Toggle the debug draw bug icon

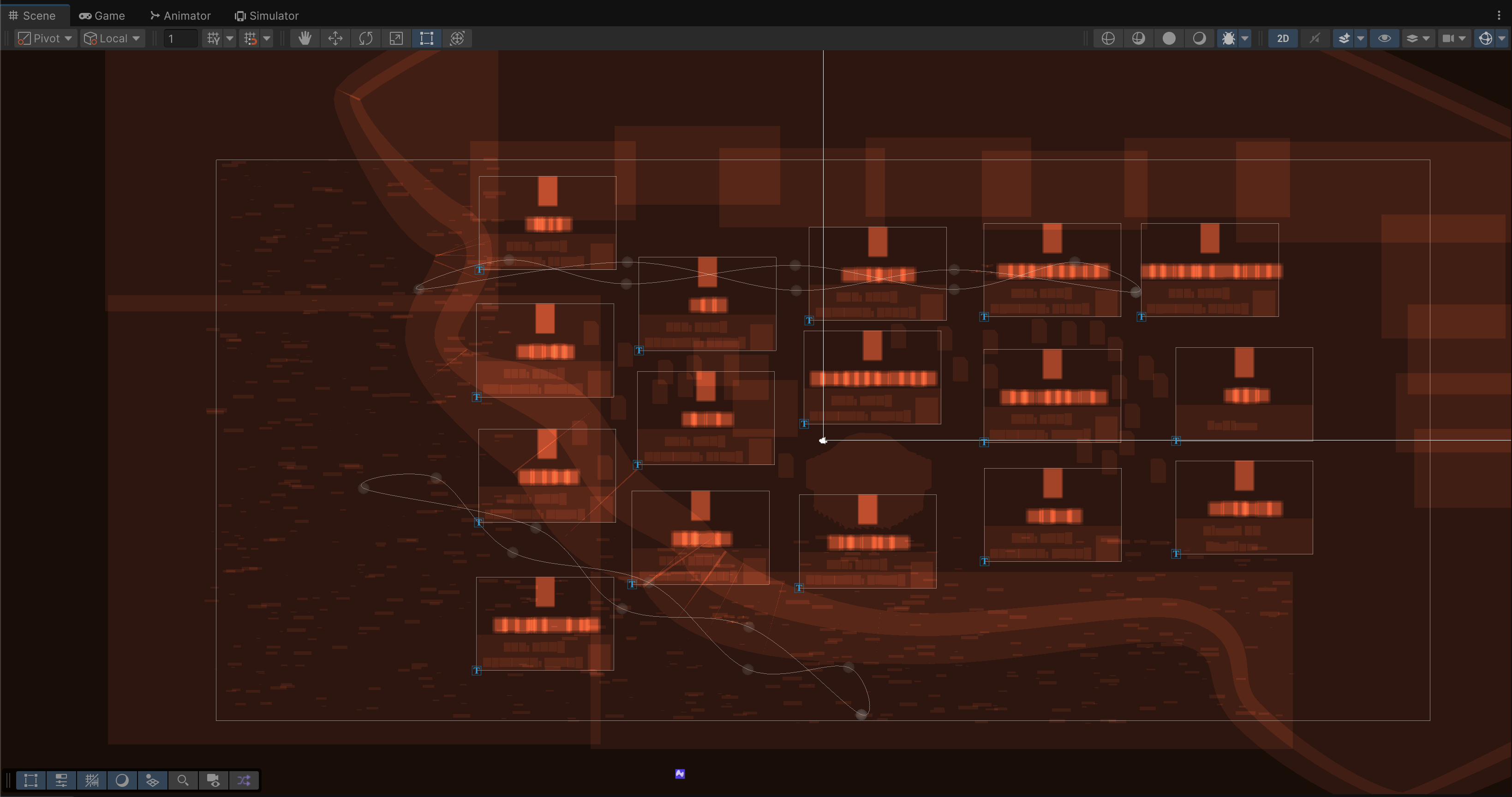click(1228, 39)
